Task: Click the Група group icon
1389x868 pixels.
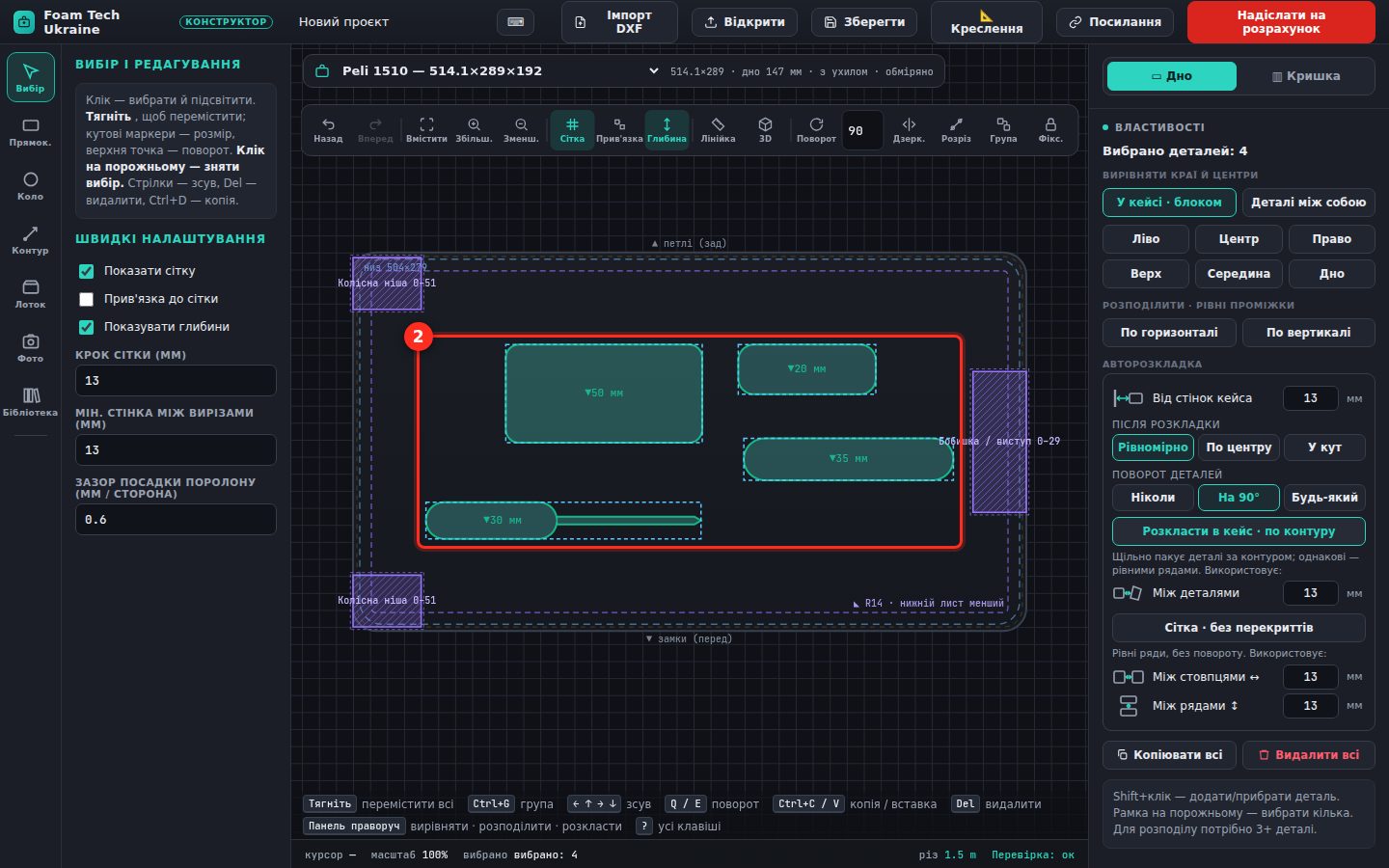Action: tap(1003, 130)
